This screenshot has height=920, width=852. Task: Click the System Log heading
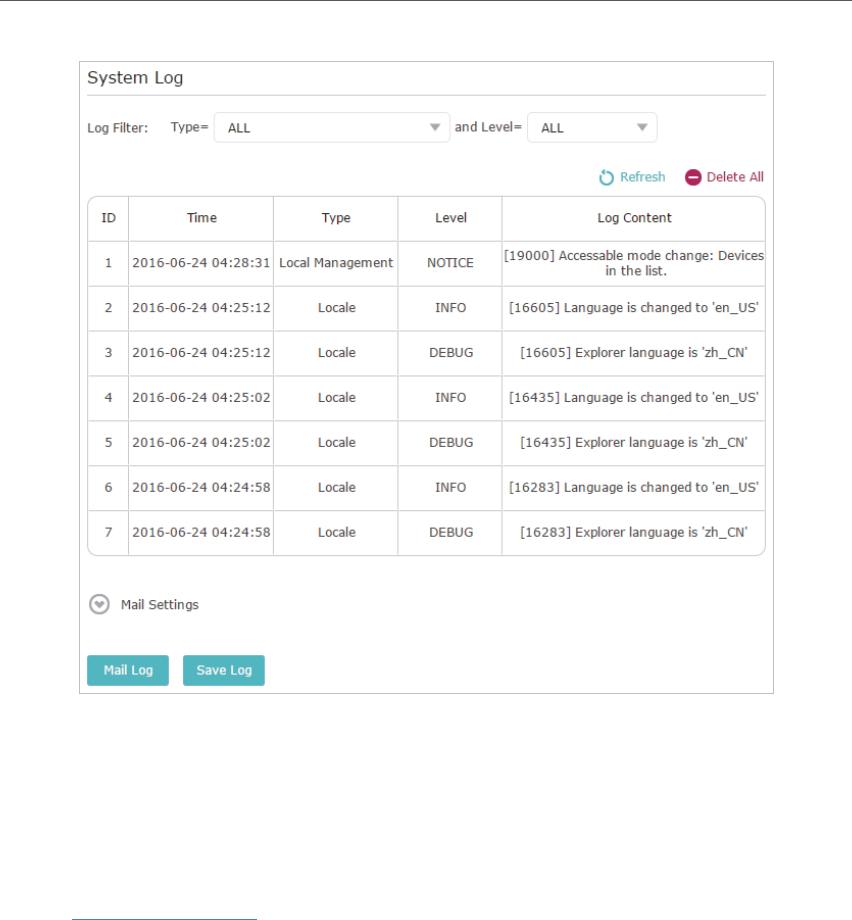point(135,78)
